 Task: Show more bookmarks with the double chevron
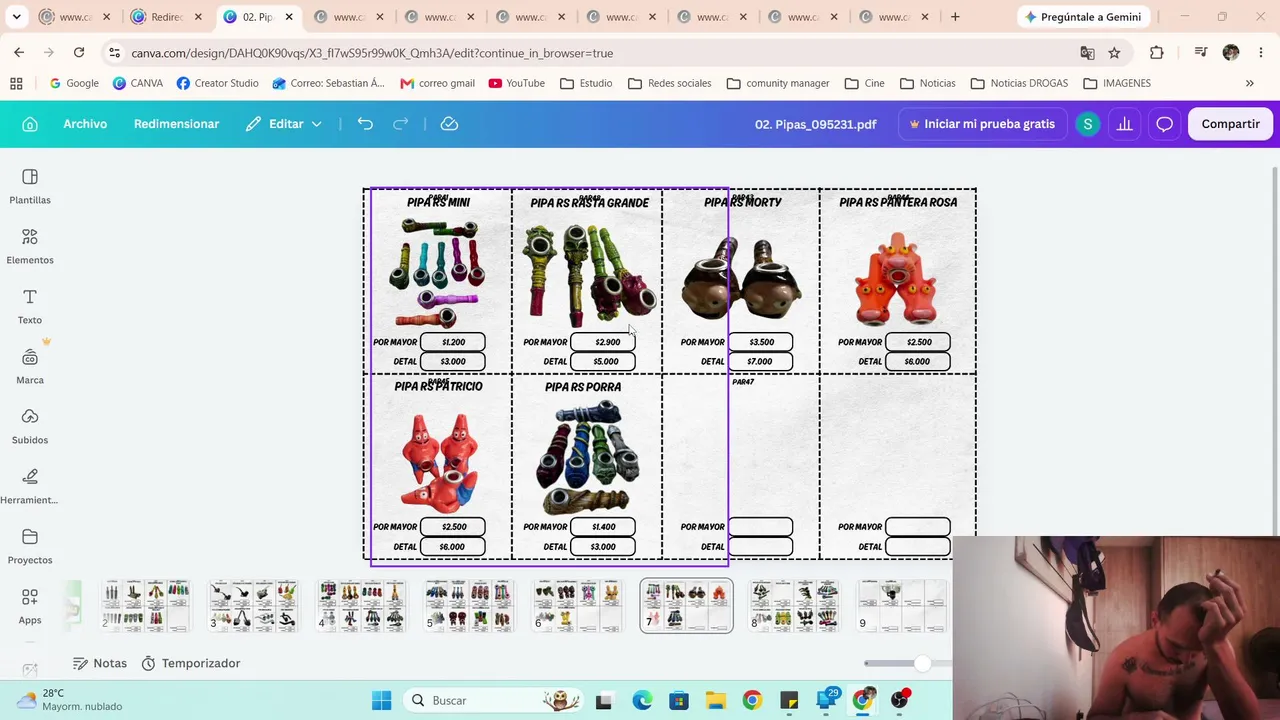point(1249,83)
